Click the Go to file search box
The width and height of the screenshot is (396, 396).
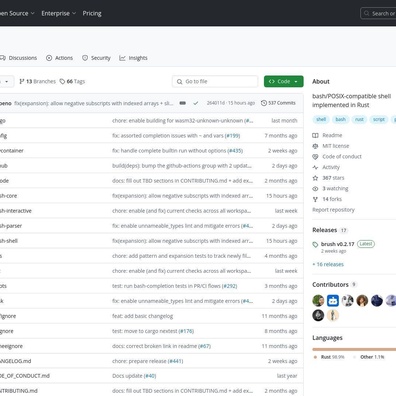coord(215,81)
